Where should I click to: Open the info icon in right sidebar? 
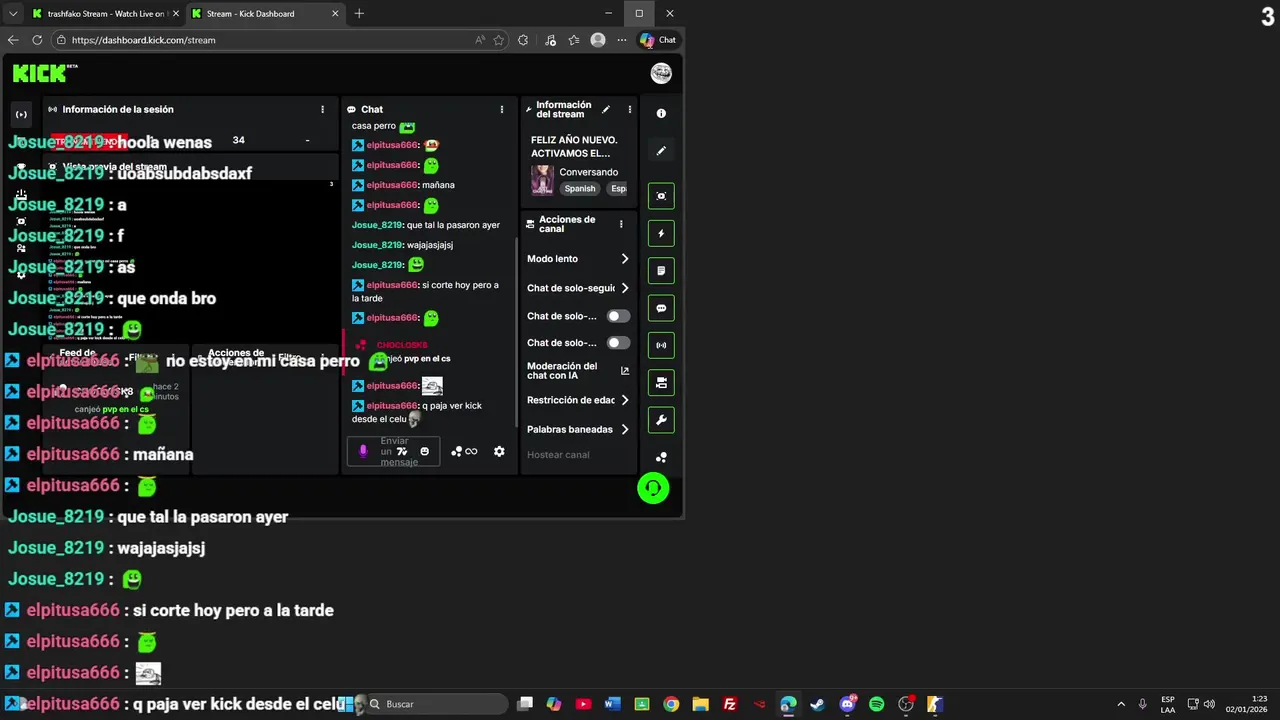tap(661, 114)
